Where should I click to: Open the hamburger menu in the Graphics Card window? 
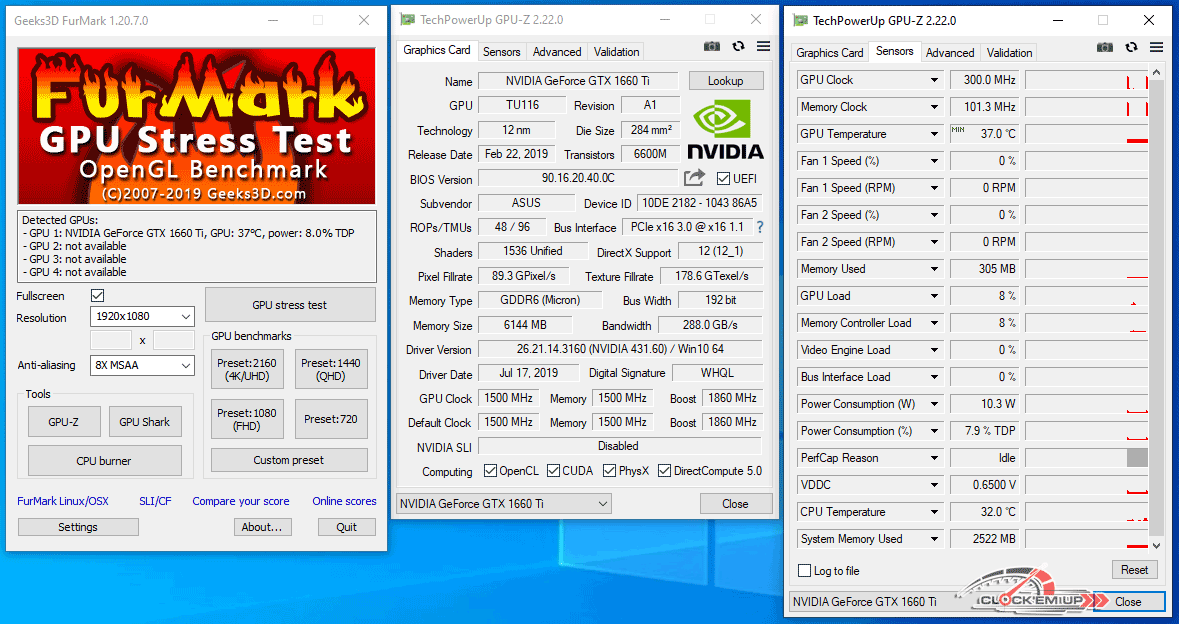764,46
